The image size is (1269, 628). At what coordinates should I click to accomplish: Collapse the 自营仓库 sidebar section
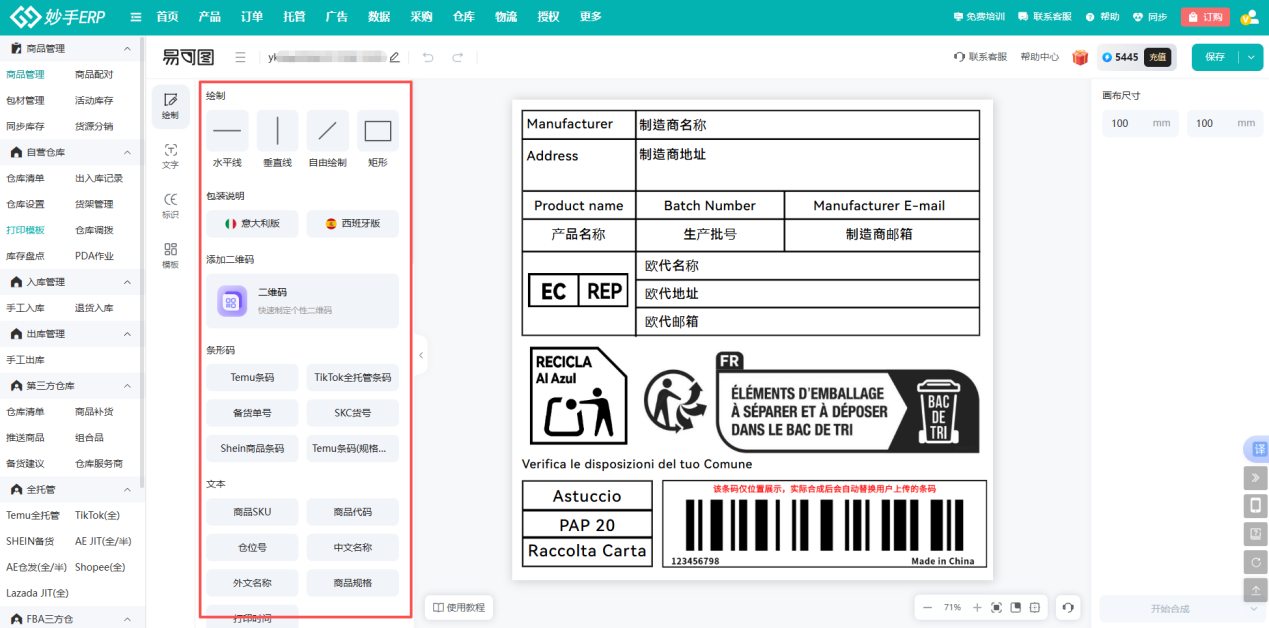pyautogui.click(x=127, y=152)
